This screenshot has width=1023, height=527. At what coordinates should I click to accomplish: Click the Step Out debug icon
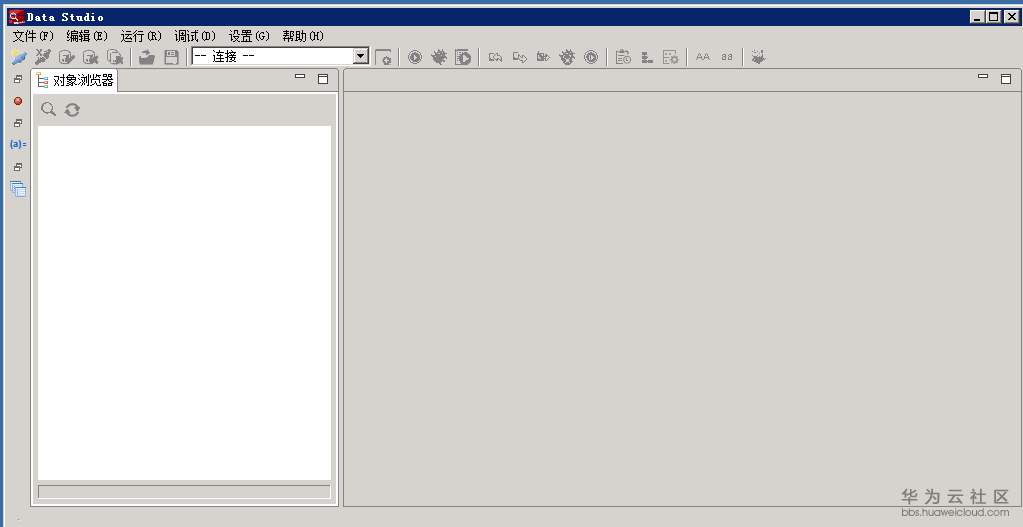[543, 57]
